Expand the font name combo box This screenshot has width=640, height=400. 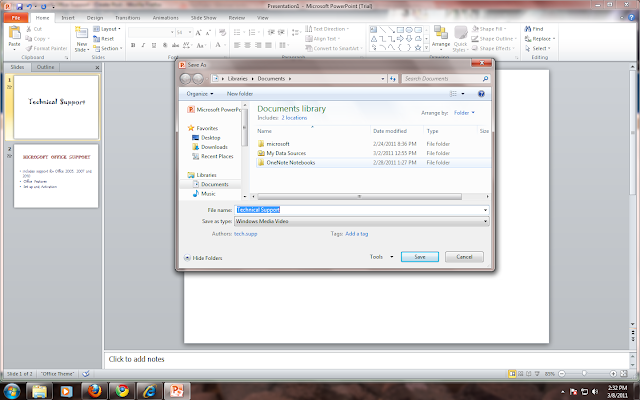click(x=172, y=32)
